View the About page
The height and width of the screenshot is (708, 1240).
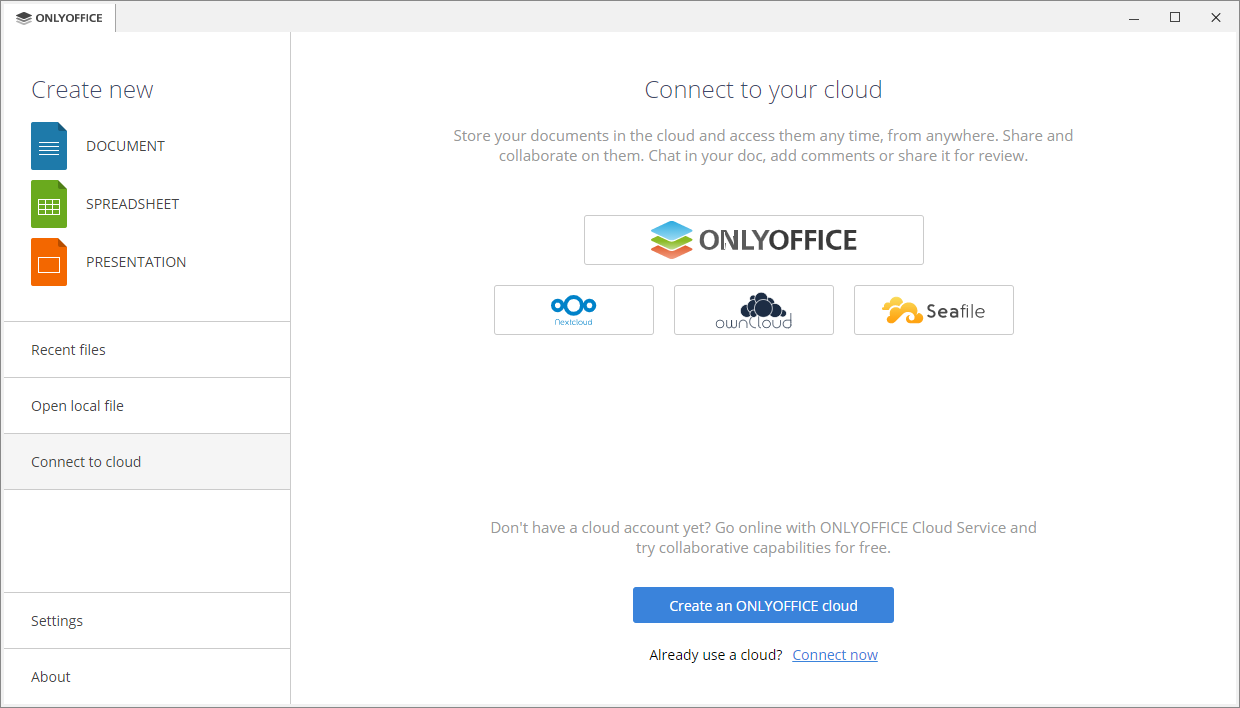pos(50,676)
